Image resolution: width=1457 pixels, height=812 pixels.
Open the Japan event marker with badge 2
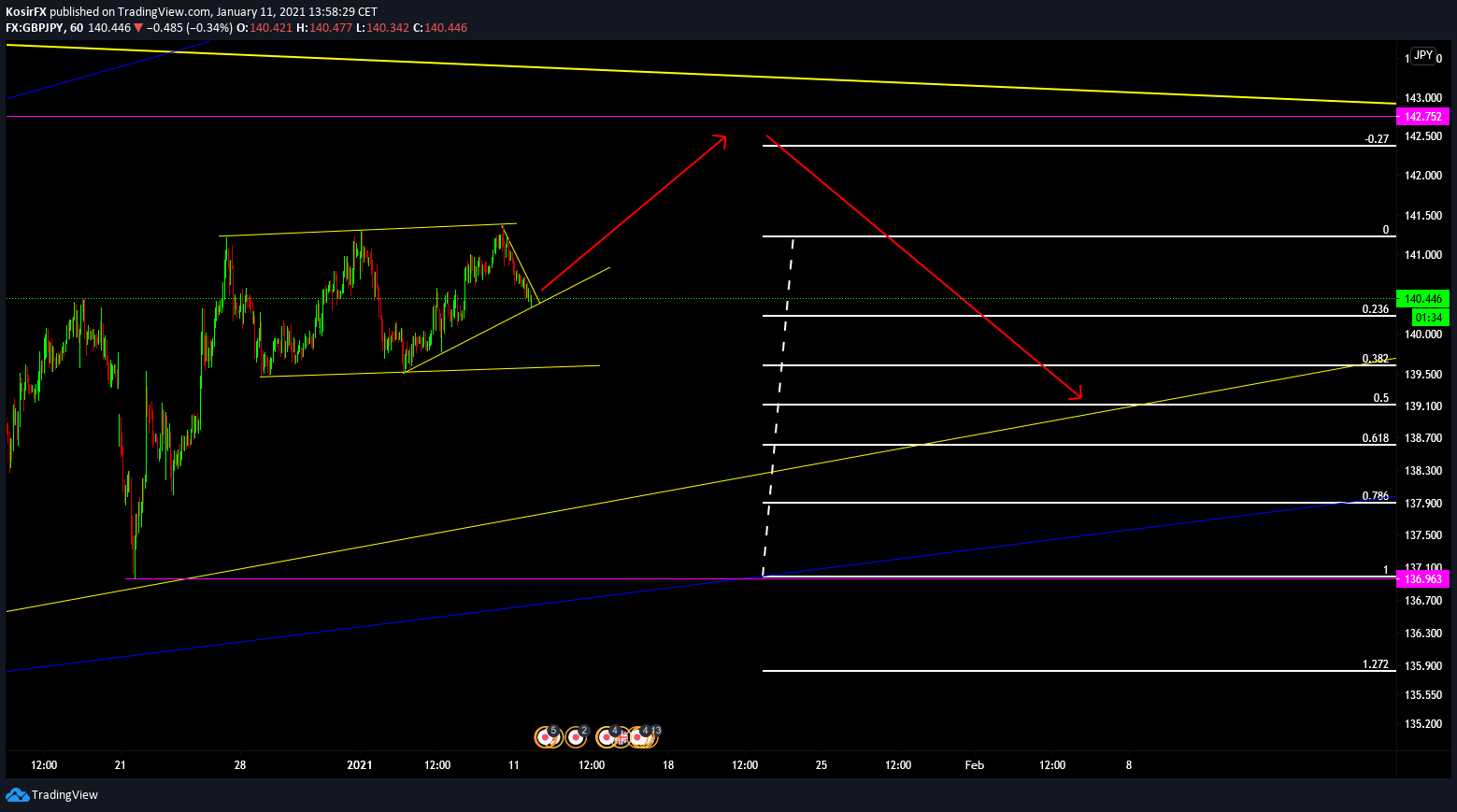tap(578, 737)
